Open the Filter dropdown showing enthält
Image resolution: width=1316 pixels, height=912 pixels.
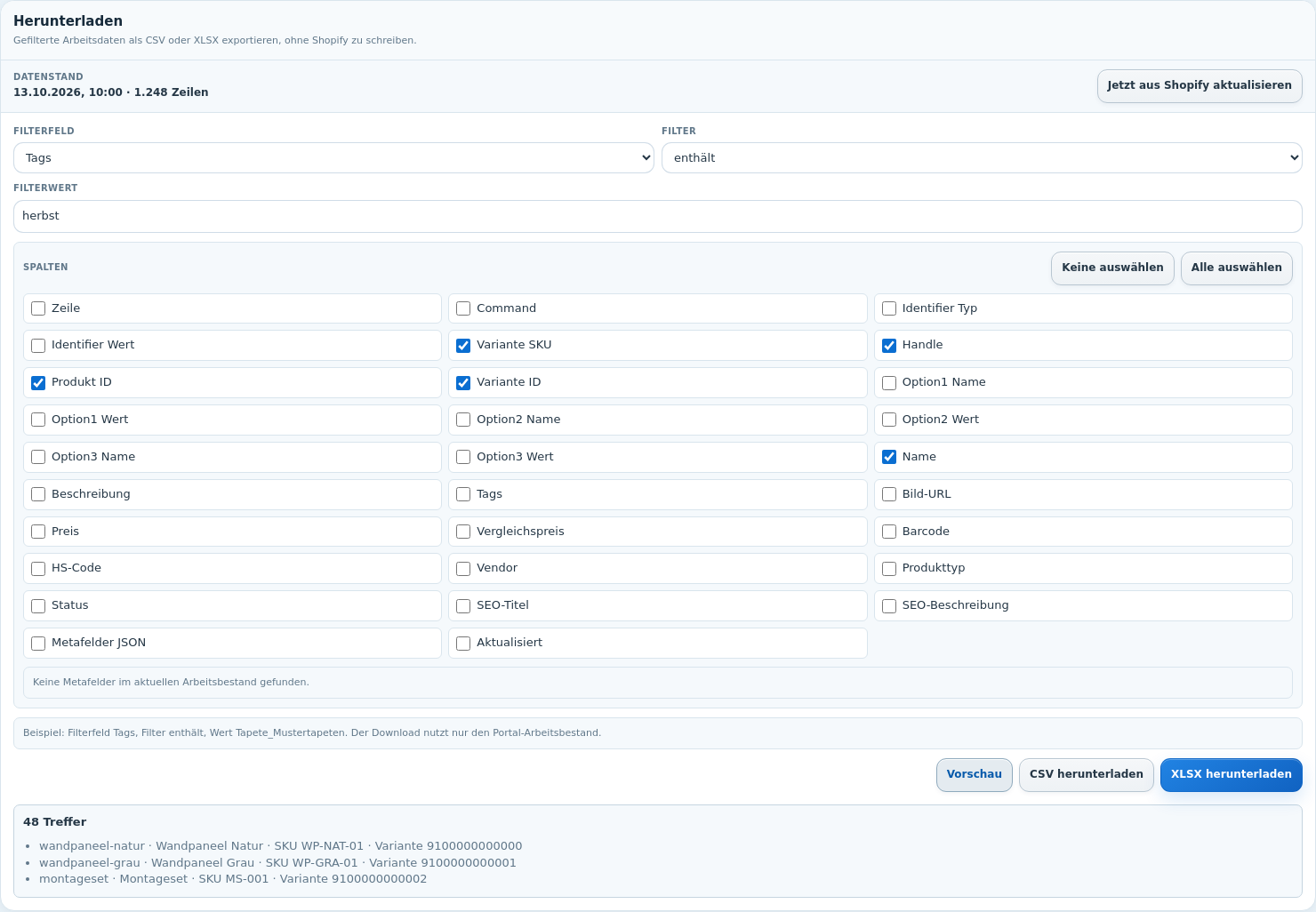pos(982,158)
